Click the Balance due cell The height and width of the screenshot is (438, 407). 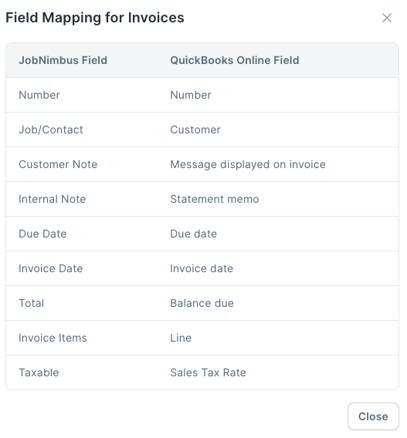click(x=202, y=303)
